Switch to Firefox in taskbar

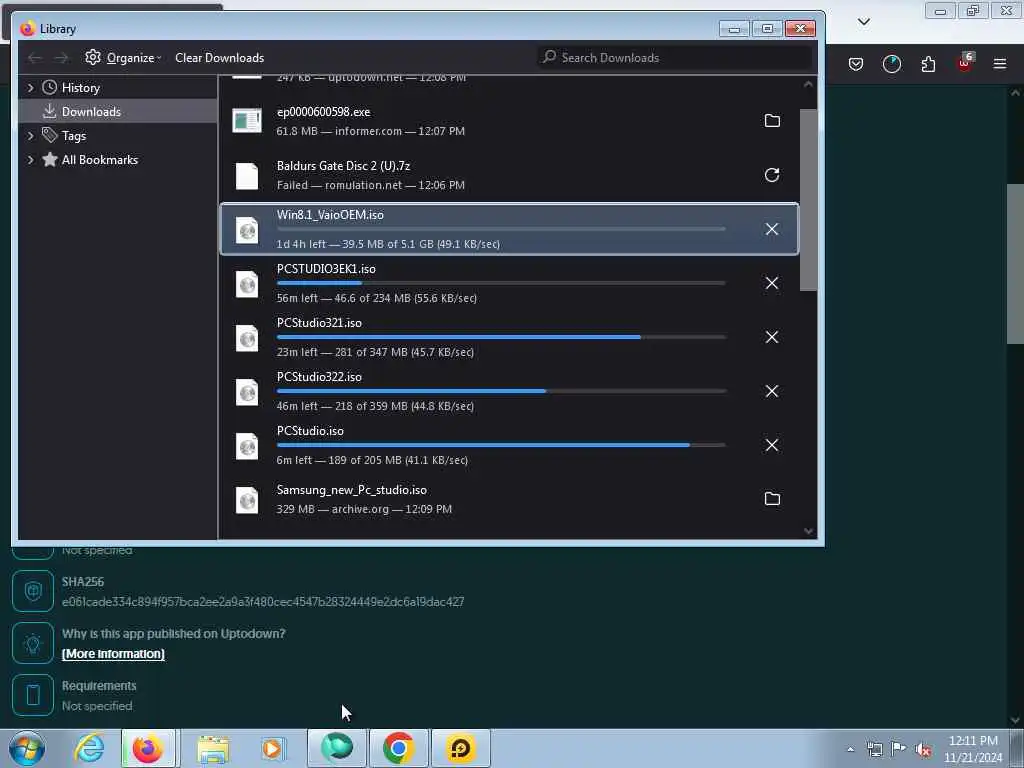(148, 748)
